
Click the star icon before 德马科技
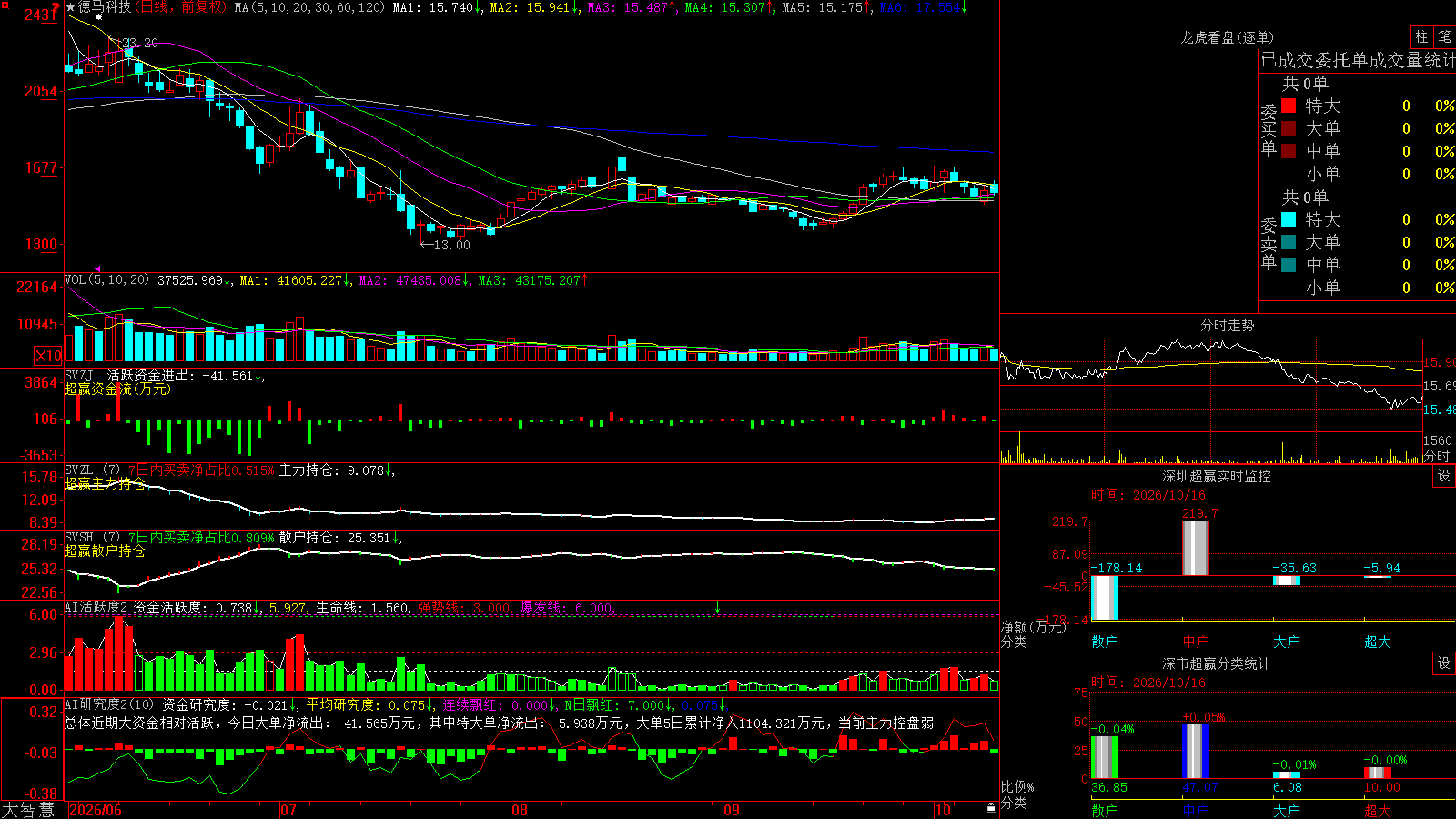(71, 7)
